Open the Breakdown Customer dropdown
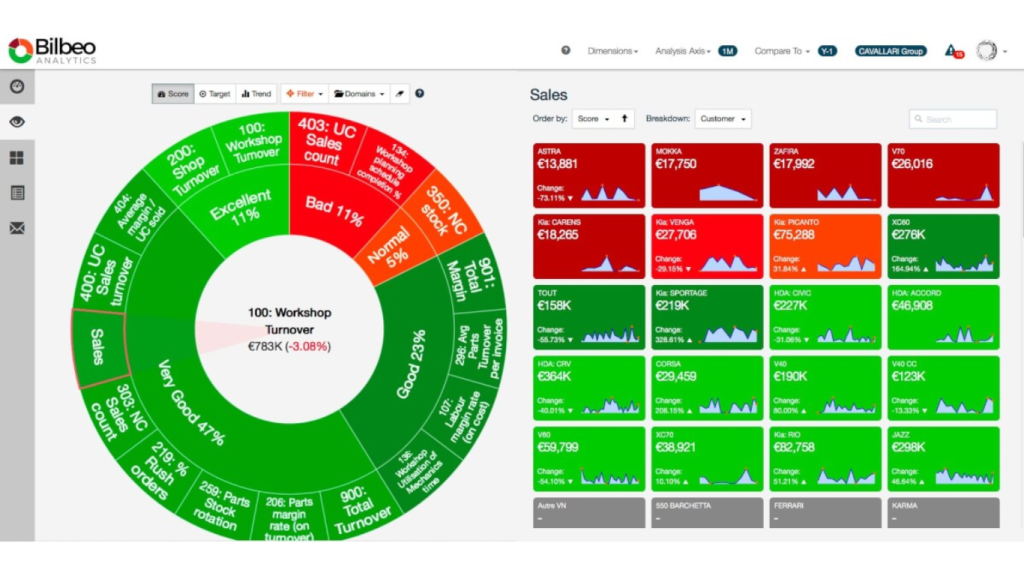This screenshot has height=576, width=1024. click(723, 119)
